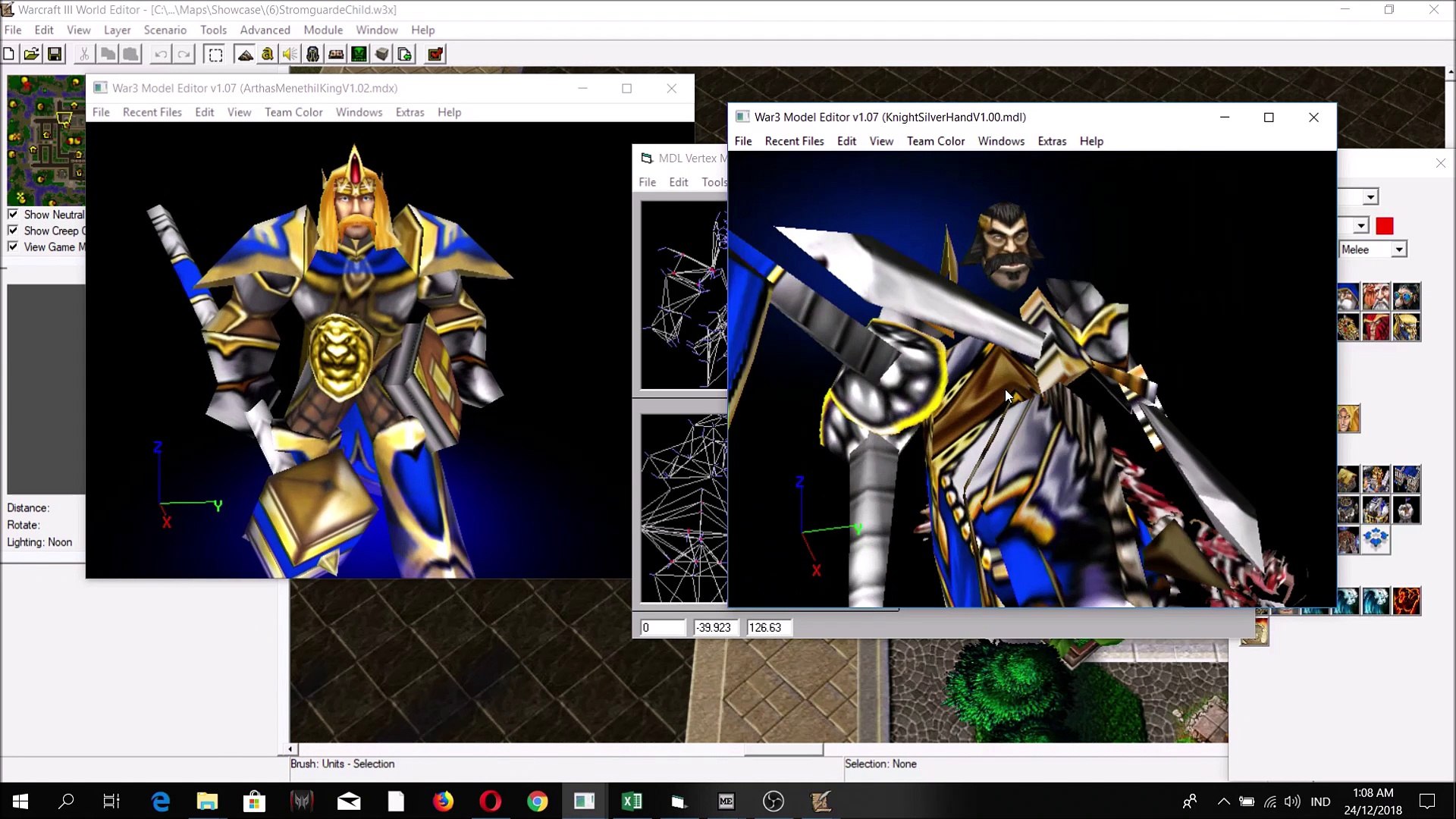The width and height of the screenshot is (1456, 819).
Task: Open OBS Studio from the taskbar
Action: [773, 802]
